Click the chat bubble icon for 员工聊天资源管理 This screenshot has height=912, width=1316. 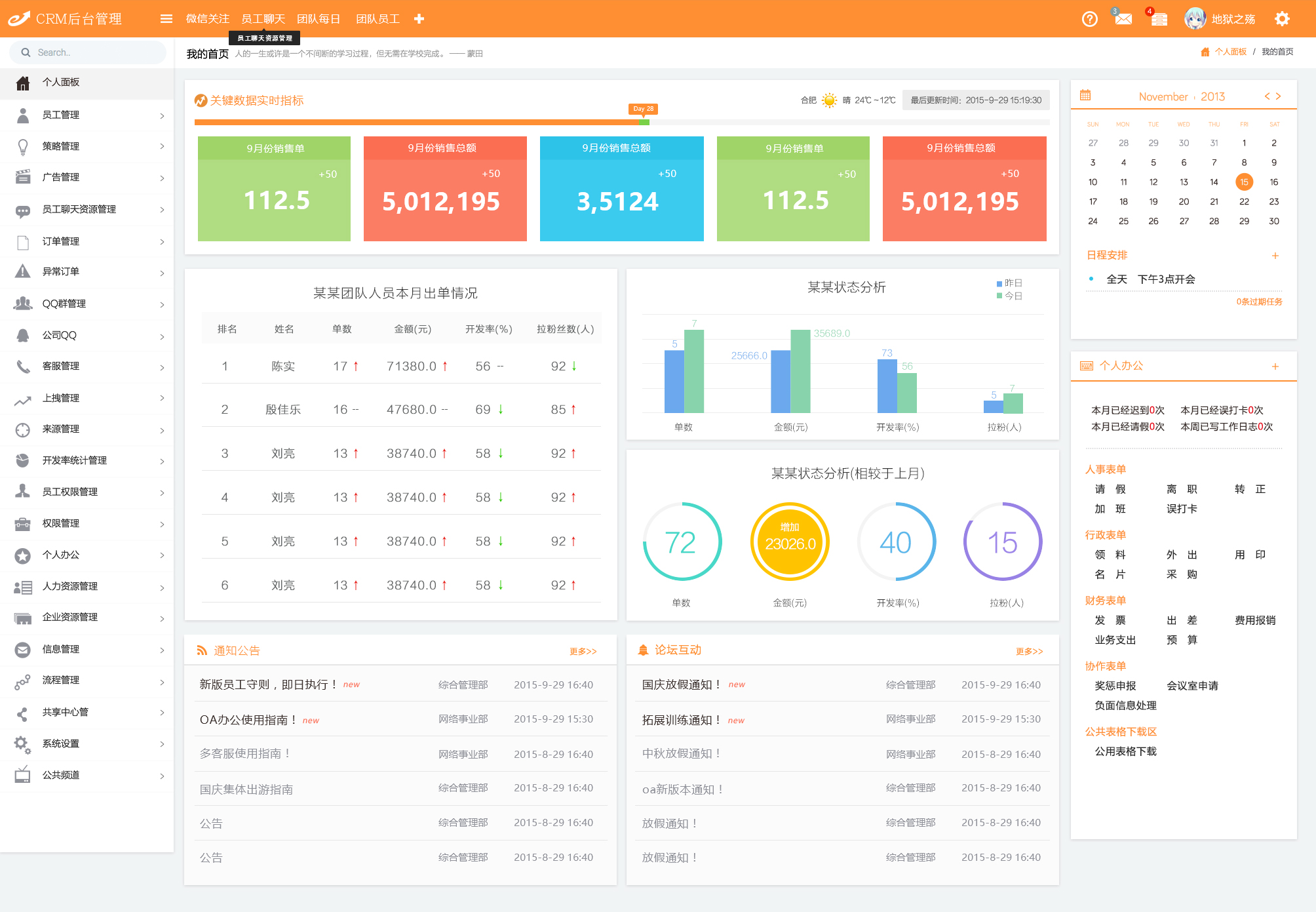pyautogui.click(x=23, y=210)
